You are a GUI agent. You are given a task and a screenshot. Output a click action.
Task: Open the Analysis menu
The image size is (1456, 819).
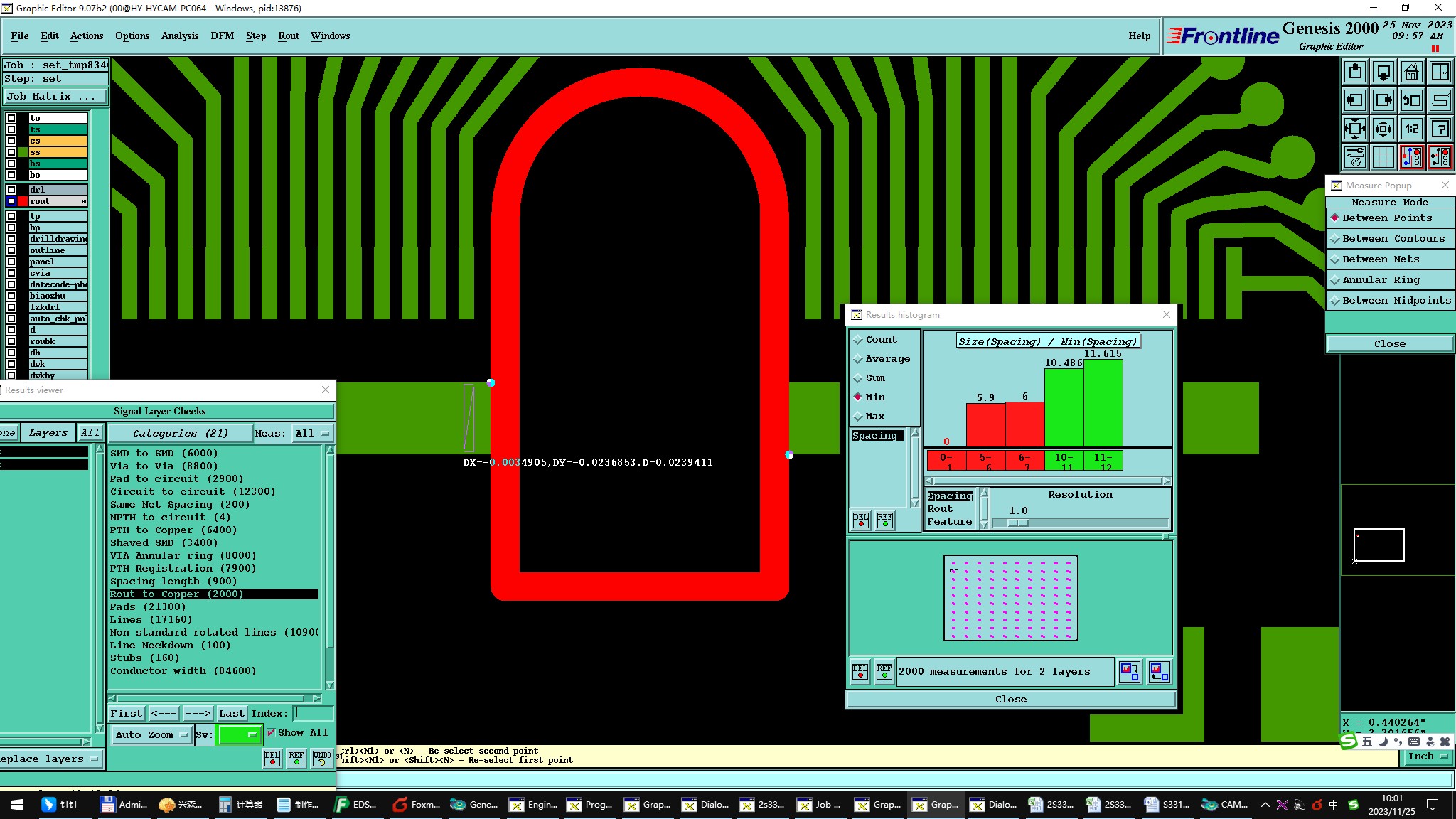coord(179,36)
